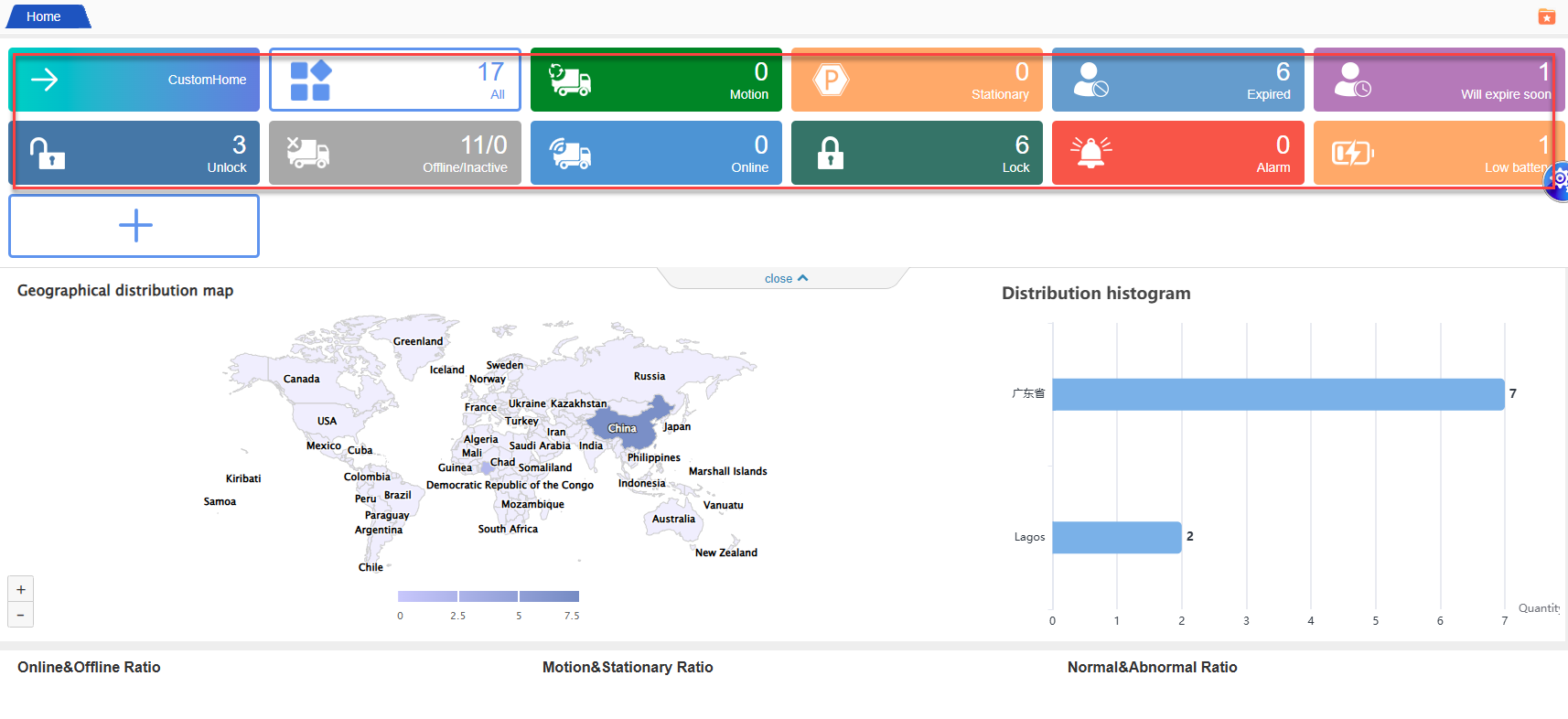Click the Will expire soon icon
Image resolution: width=1568 pixels, height=719 pixels.
[x=1352, y=80]
